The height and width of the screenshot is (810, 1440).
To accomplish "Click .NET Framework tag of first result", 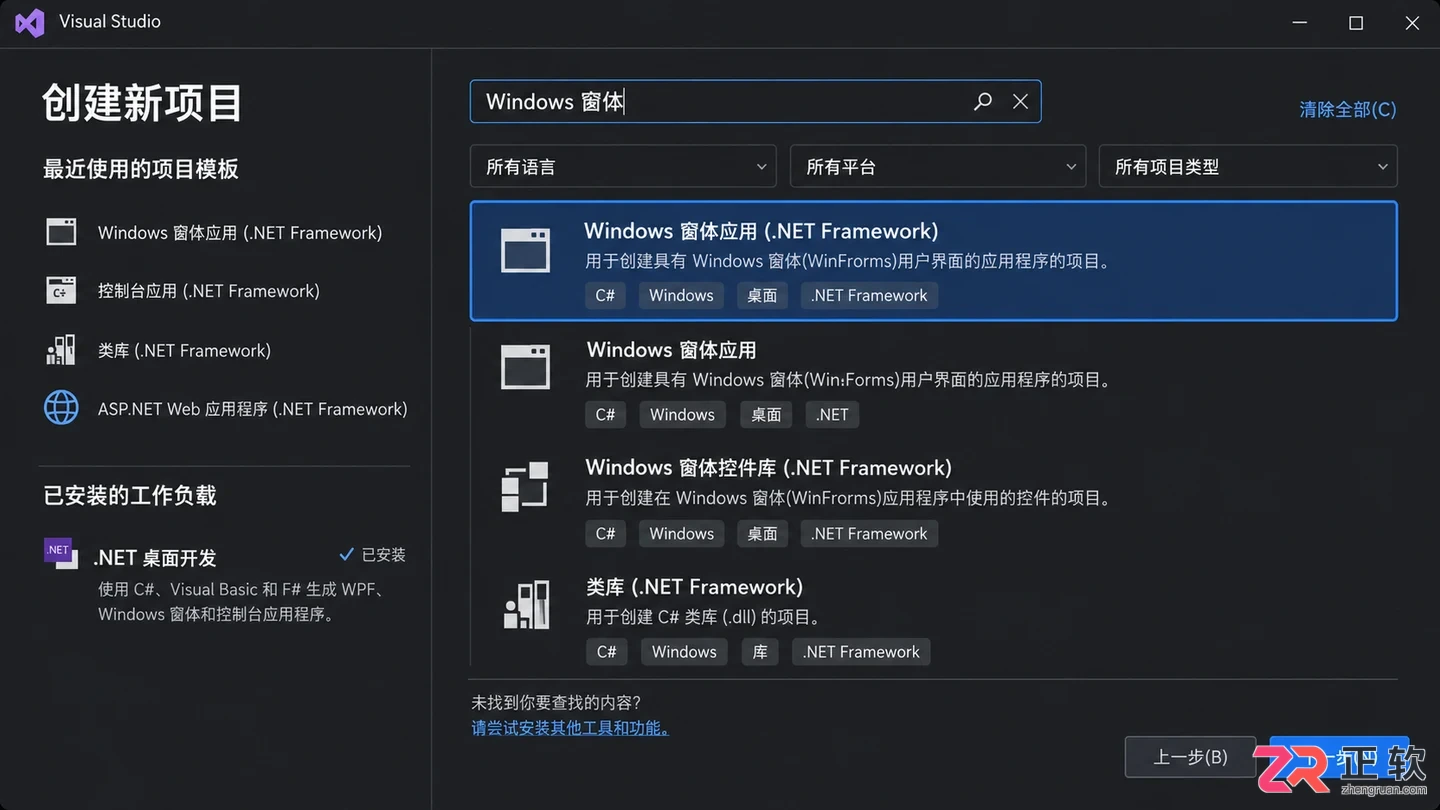I will click(x=869, y=295).
